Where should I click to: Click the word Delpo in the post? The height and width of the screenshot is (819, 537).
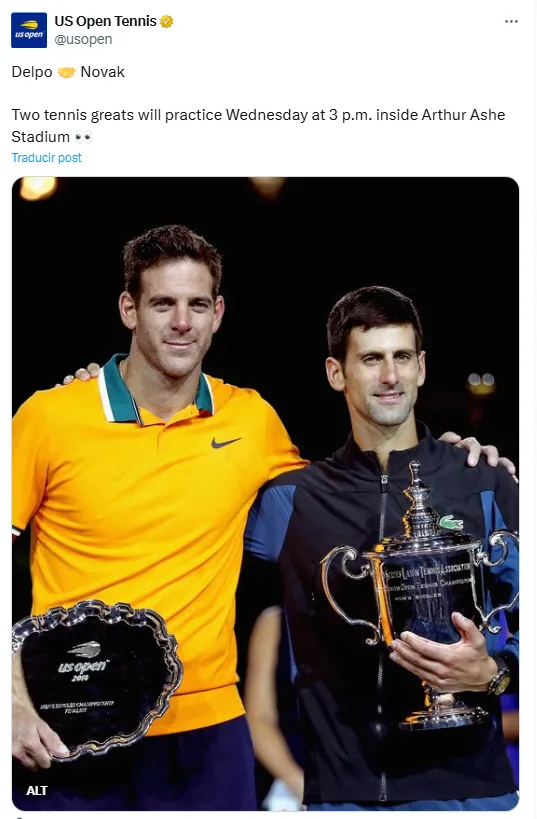tap(32, 72)
